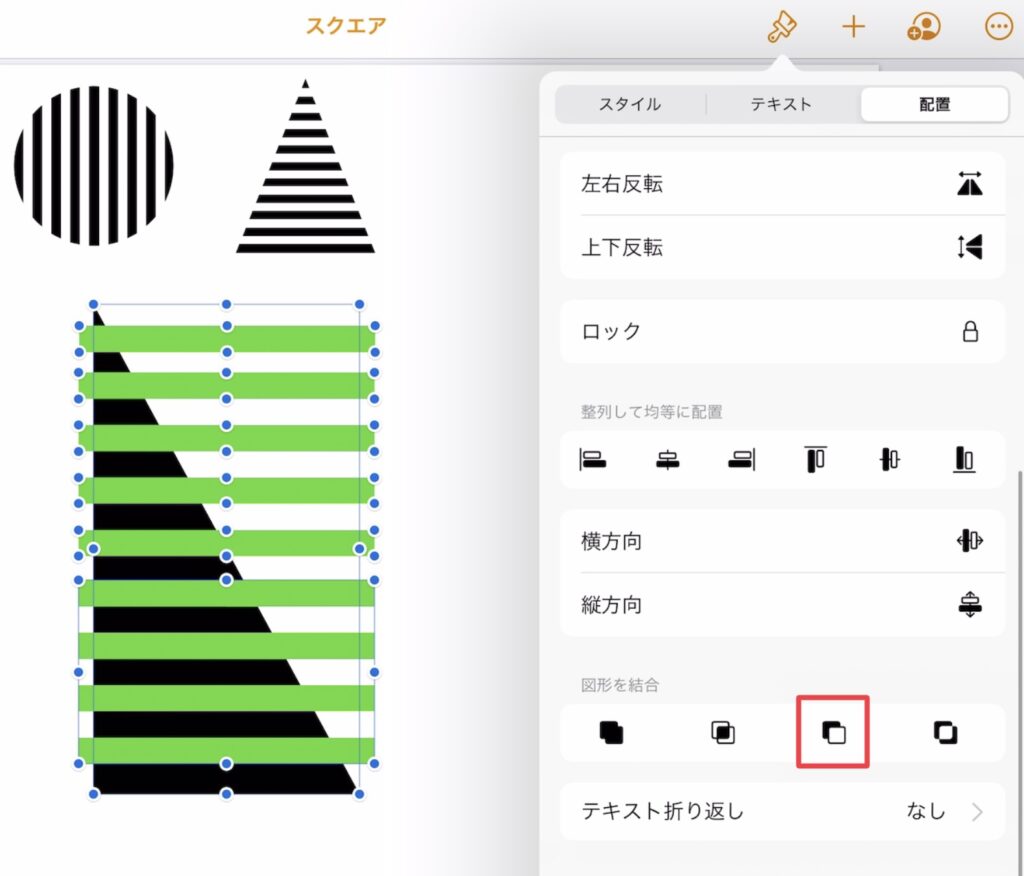Select the striped triangle shape
Screen dimensions: 1024x876
pyautogui.click(x=305, y=166)
